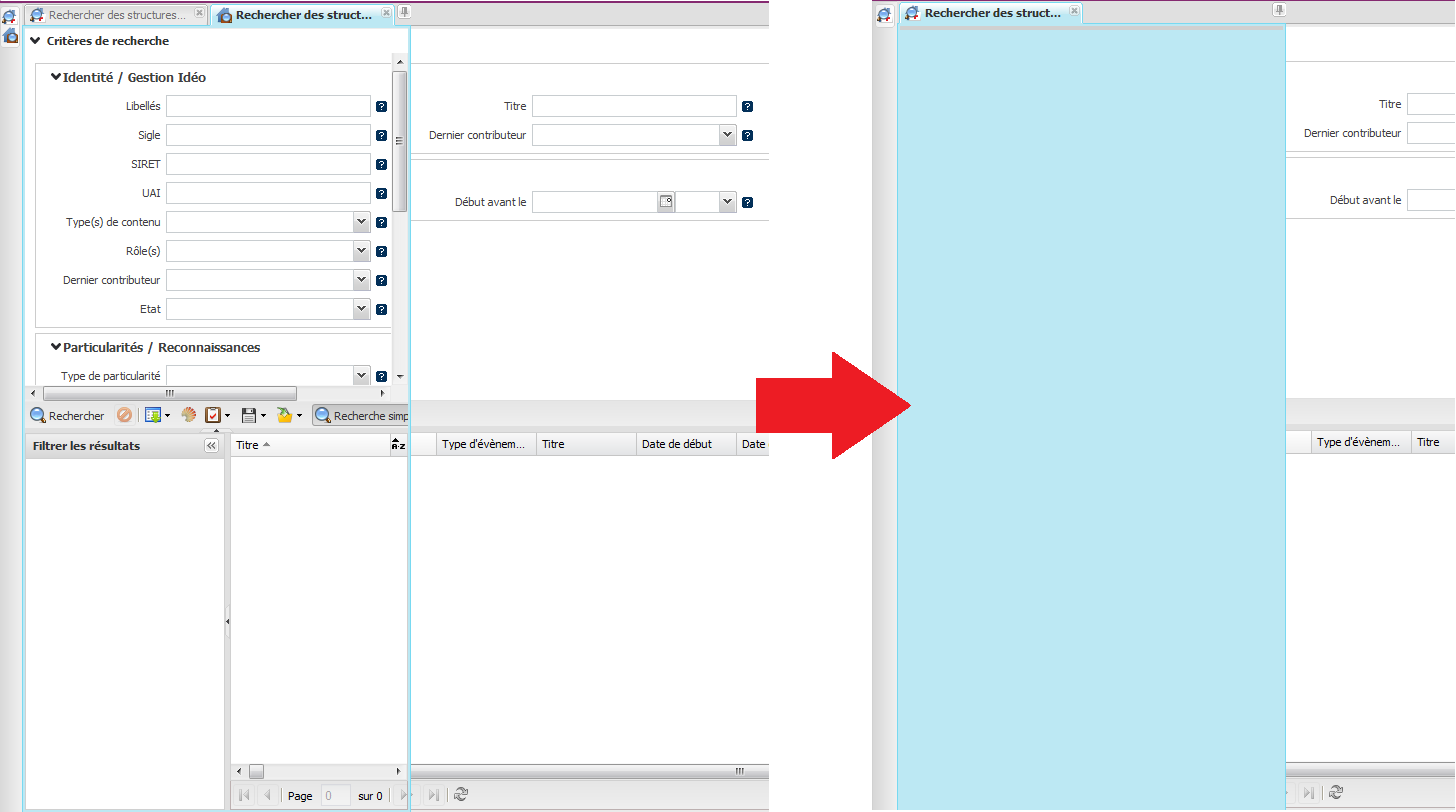
Task: Refresh results using pagination refresh icon
Action: (x=461, y=795)
